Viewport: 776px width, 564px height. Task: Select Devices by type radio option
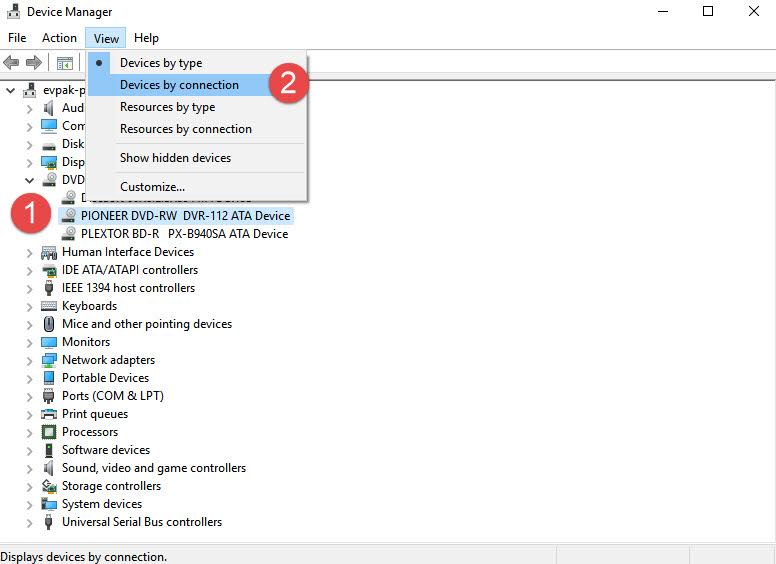tap(161, 63)
